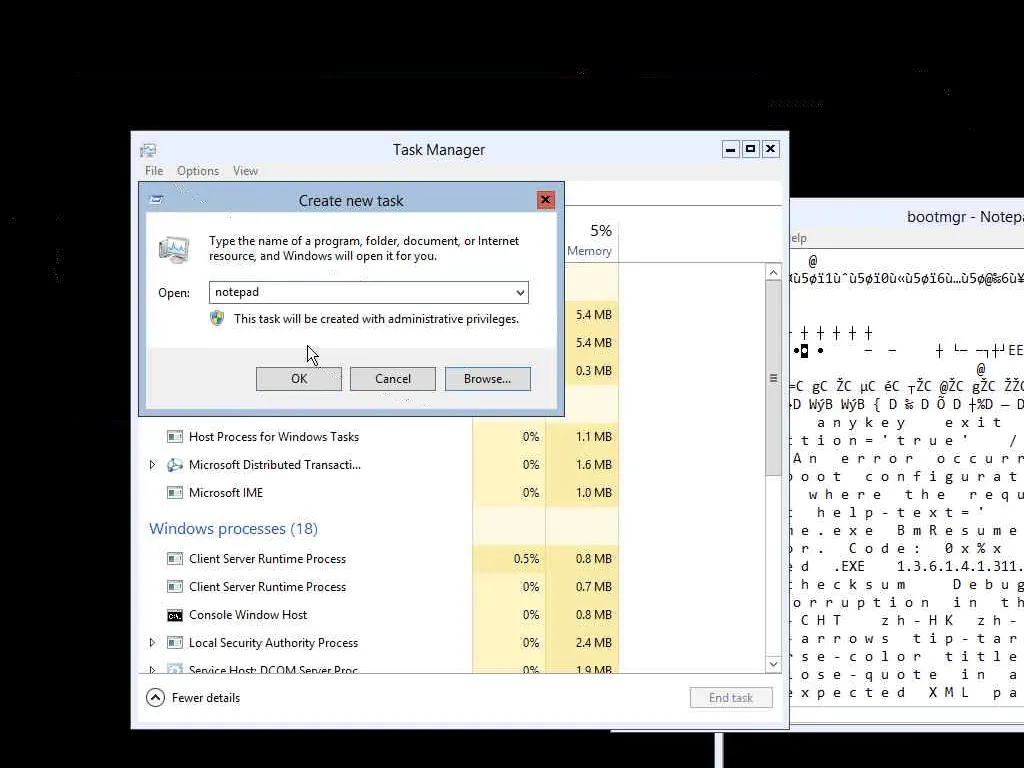The image size is (1024, 768).
Task: Open the File menu in Task Manager
Action: [154, 171]
